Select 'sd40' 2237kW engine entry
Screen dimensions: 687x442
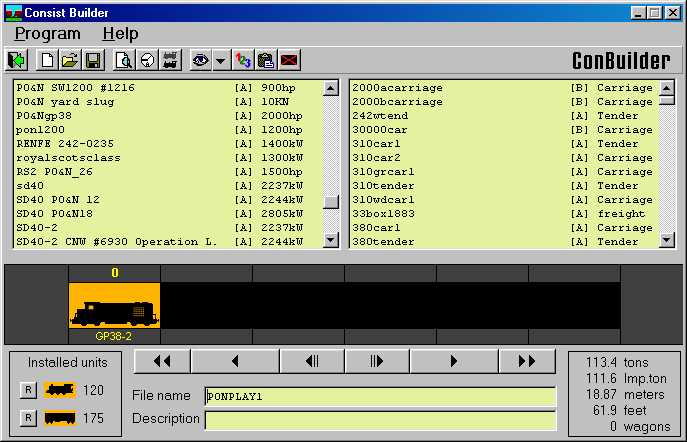(168, 186)
